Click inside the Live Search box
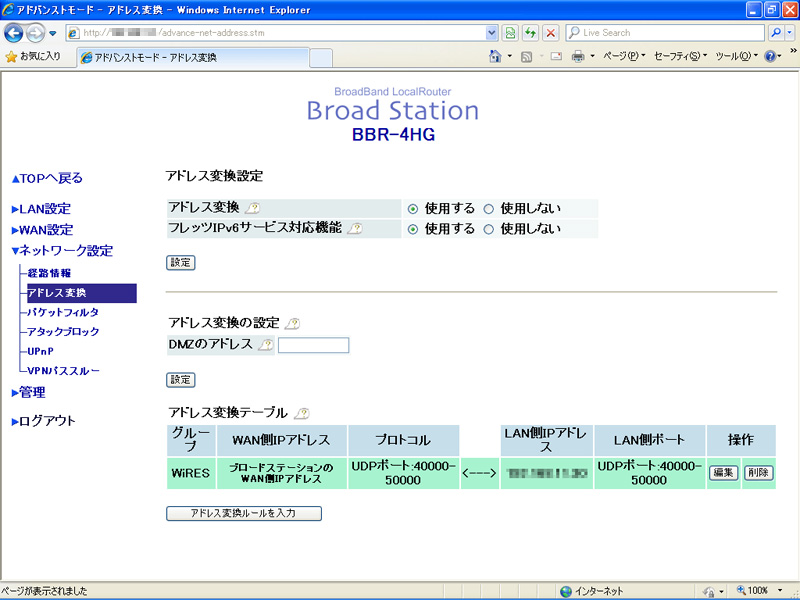The width and height of the screenshot is (800, 600). (x=665, y=33)
